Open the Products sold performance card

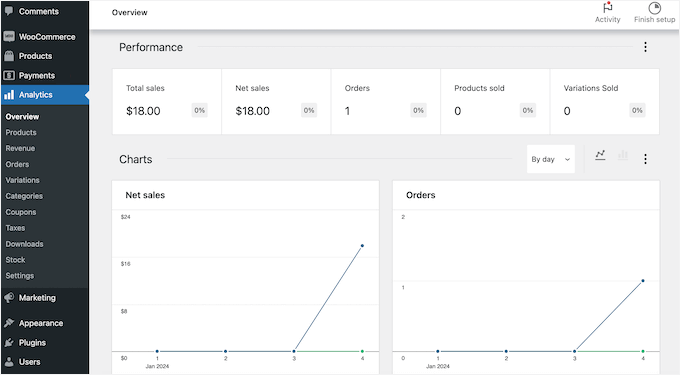[495, 101]
